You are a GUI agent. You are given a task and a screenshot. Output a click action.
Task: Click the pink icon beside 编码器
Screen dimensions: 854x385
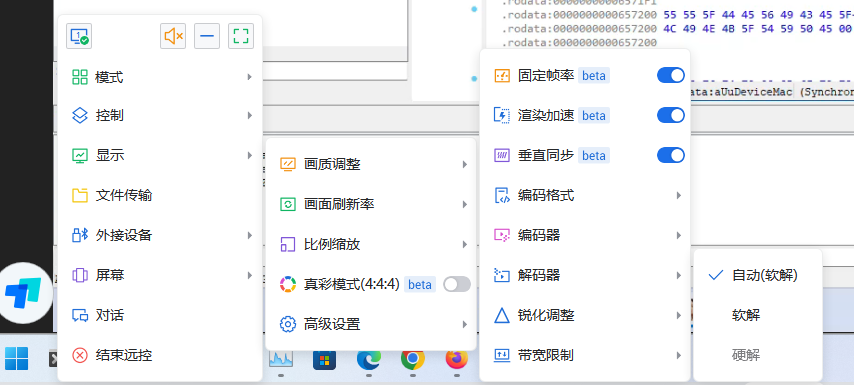(502, 235)
